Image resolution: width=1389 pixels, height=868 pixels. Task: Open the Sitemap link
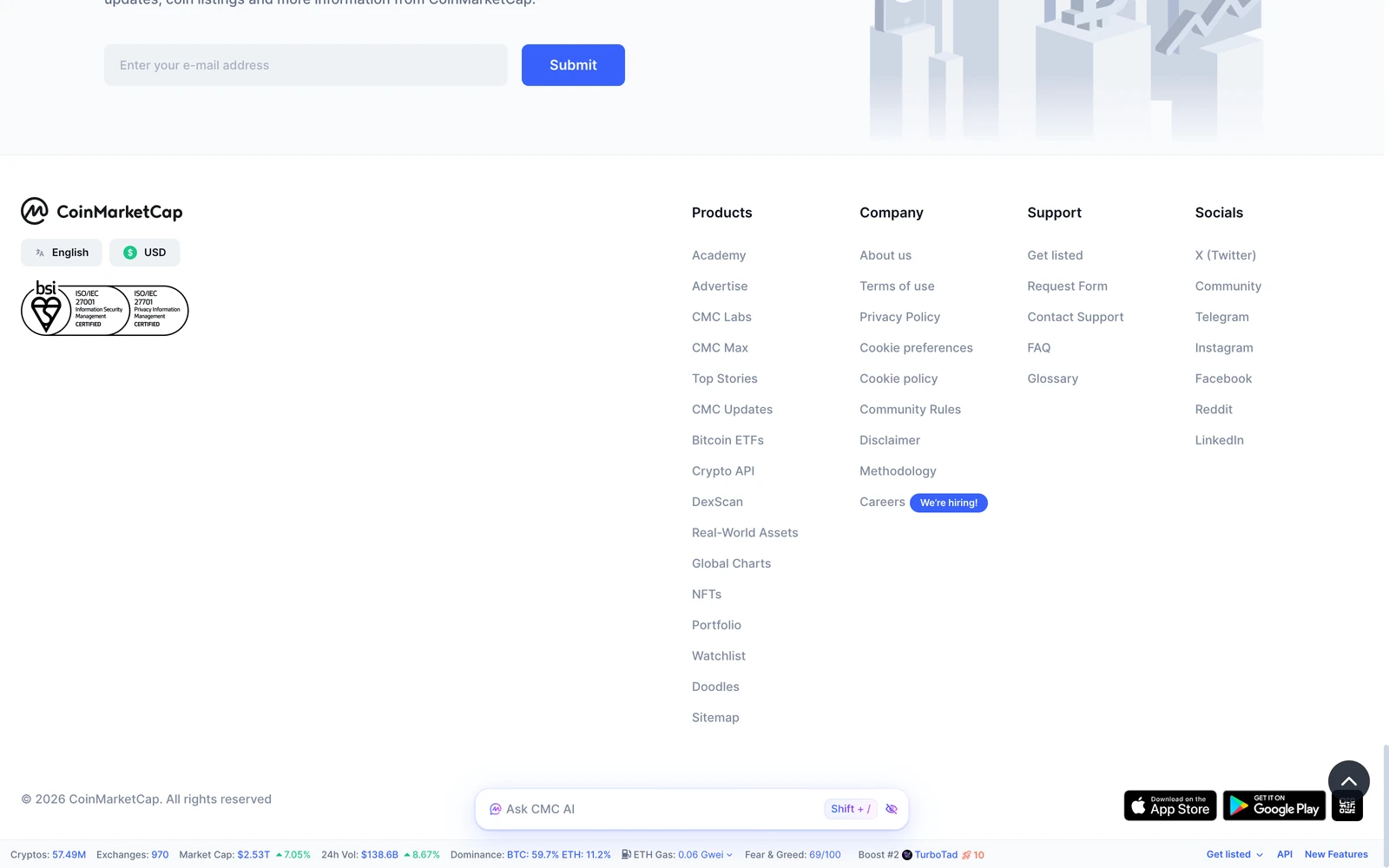point(715,718)
